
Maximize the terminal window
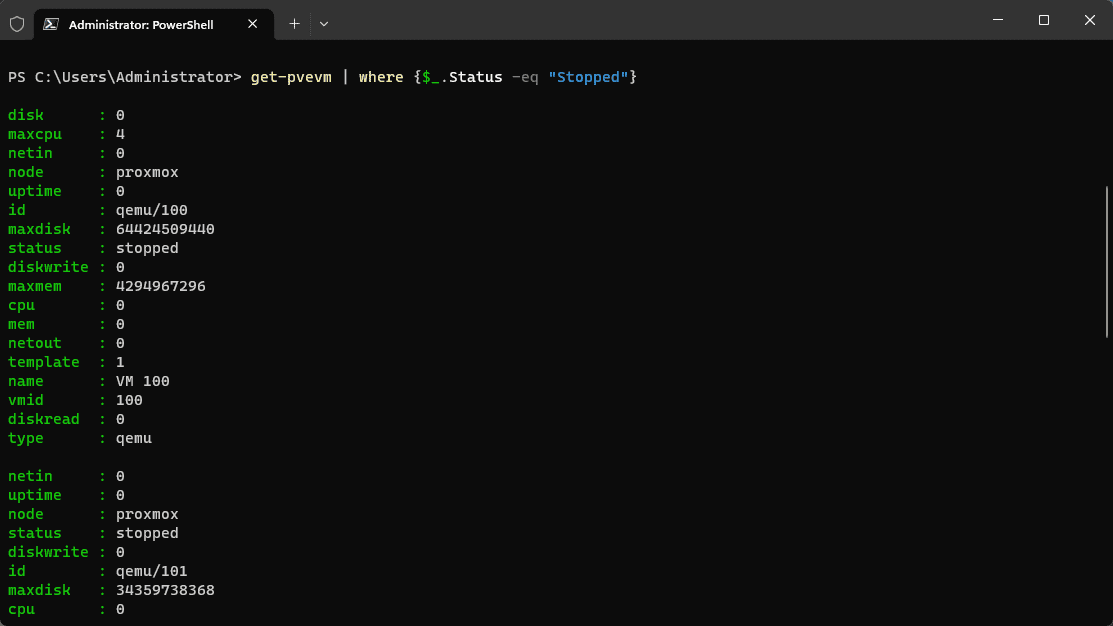(1044, 20)
